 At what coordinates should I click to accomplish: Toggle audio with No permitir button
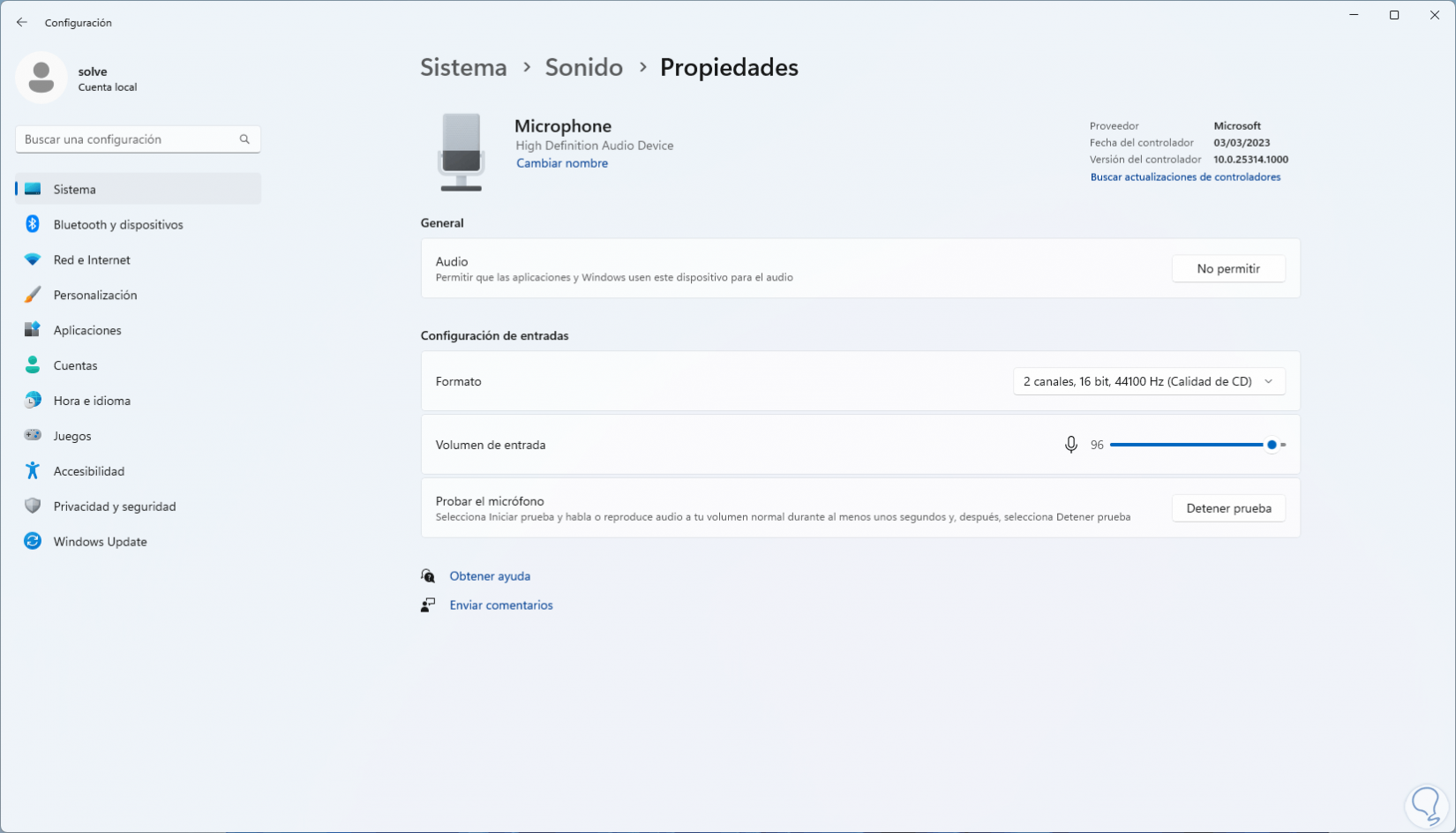coord(1227,268)
